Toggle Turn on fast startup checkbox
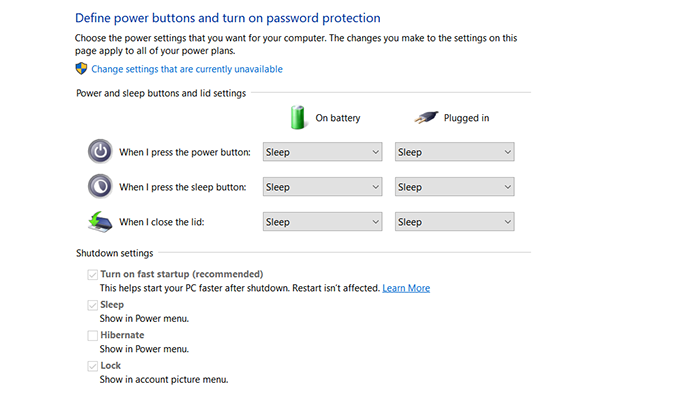700x417 pixels. [93, 274]
